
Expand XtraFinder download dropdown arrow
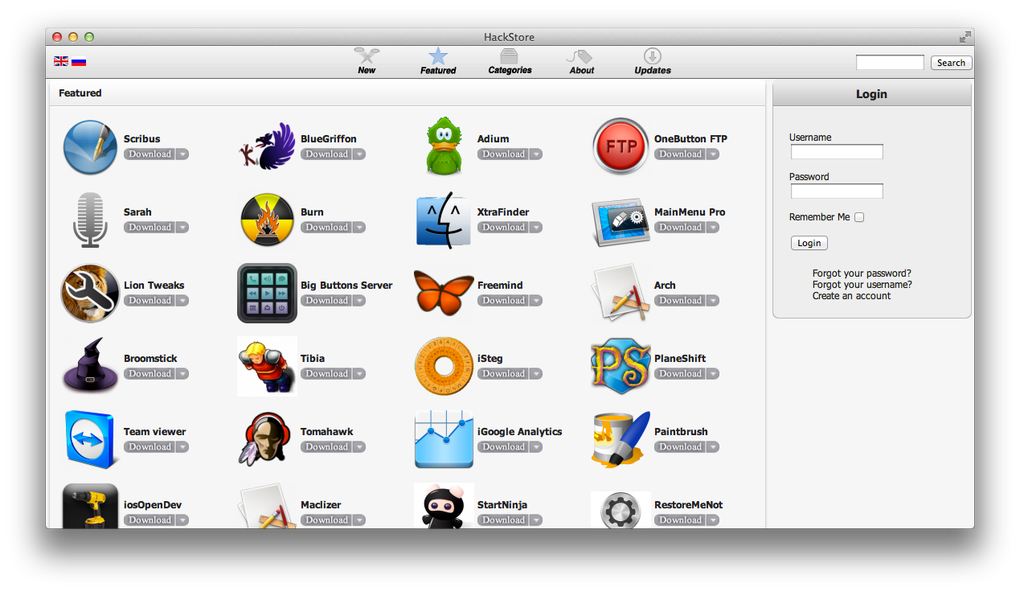coord(537,227)
